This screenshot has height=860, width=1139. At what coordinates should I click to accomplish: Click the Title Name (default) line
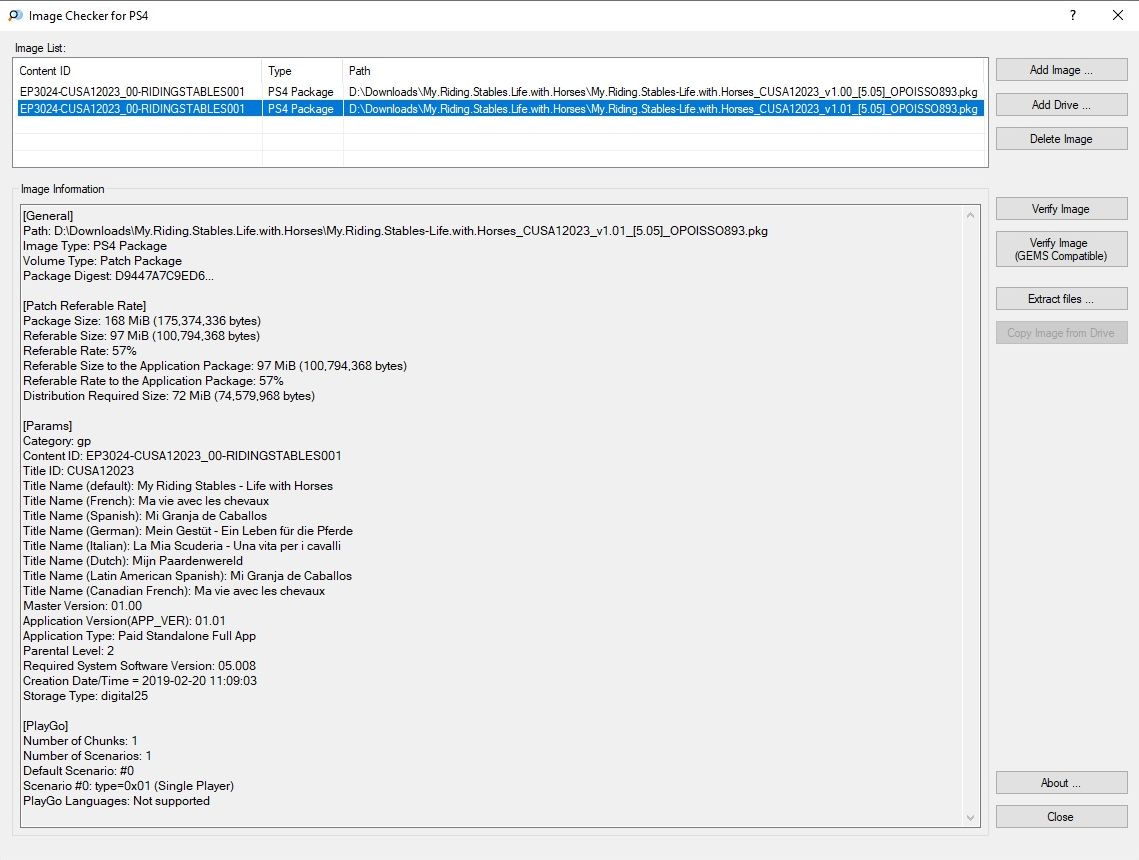click(178, 486)
